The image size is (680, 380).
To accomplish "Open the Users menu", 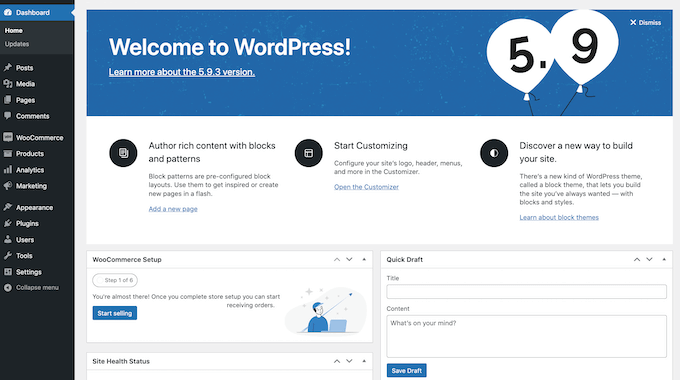I will (x=25, y=239).
